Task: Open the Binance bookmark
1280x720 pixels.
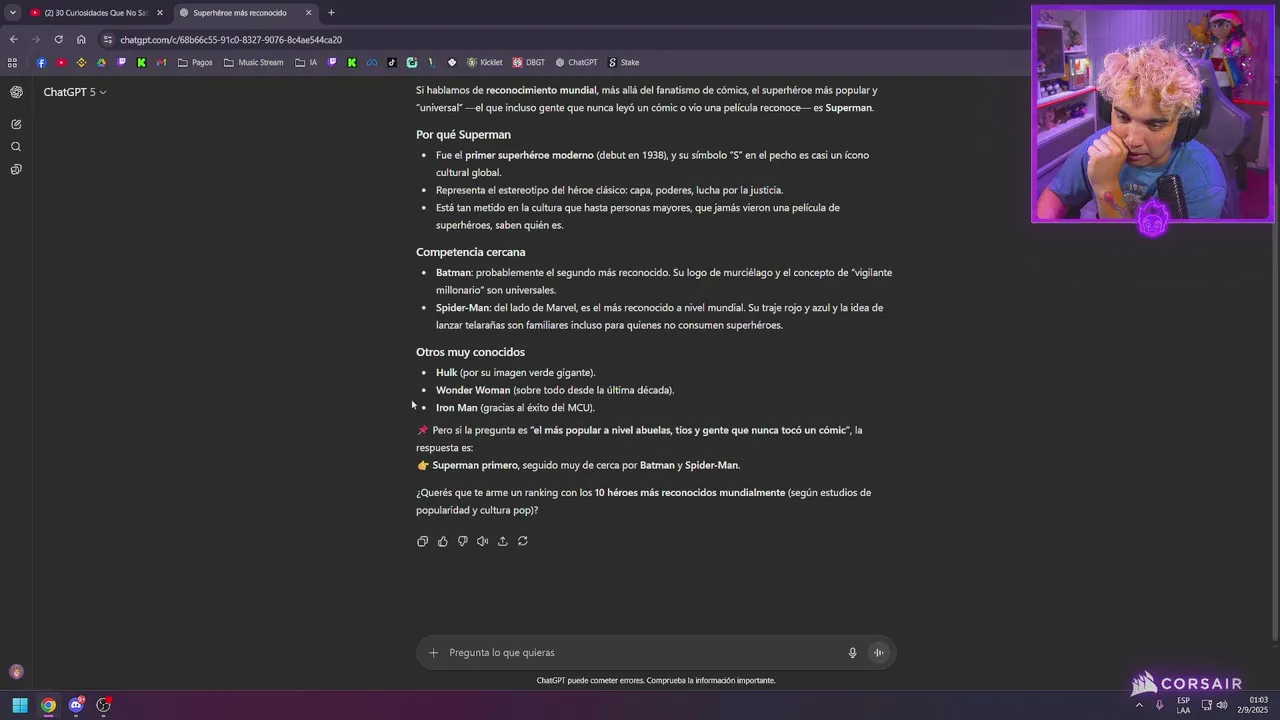Action: click(81, 62)
